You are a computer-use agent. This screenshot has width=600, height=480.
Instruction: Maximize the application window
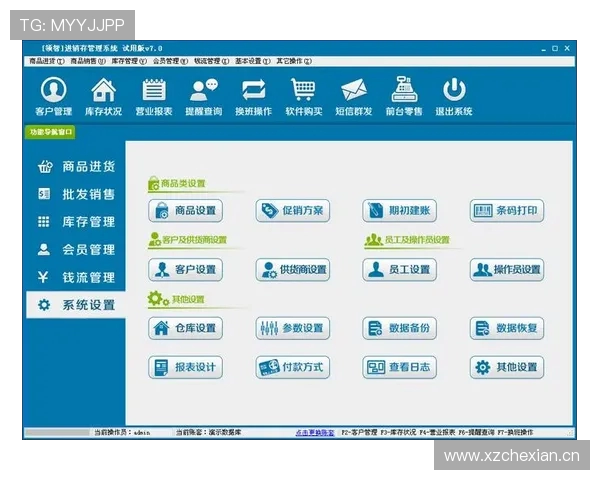(x=555, y=49)
